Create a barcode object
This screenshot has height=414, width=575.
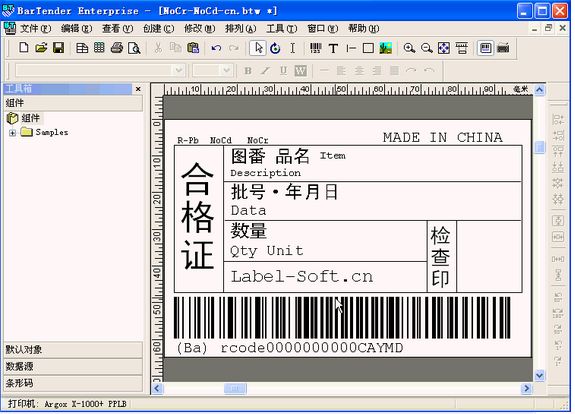tap(316, 48)
